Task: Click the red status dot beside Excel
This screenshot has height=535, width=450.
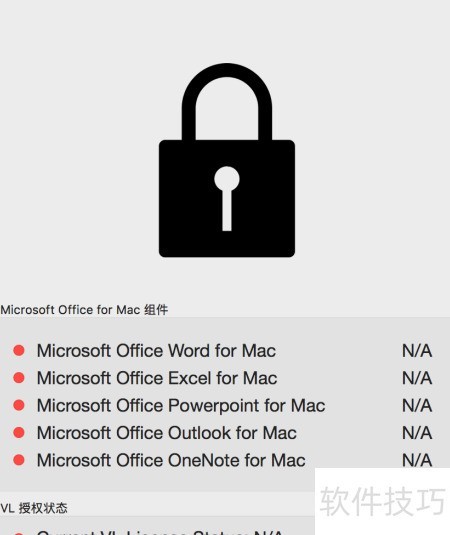Action: [19, 378]
